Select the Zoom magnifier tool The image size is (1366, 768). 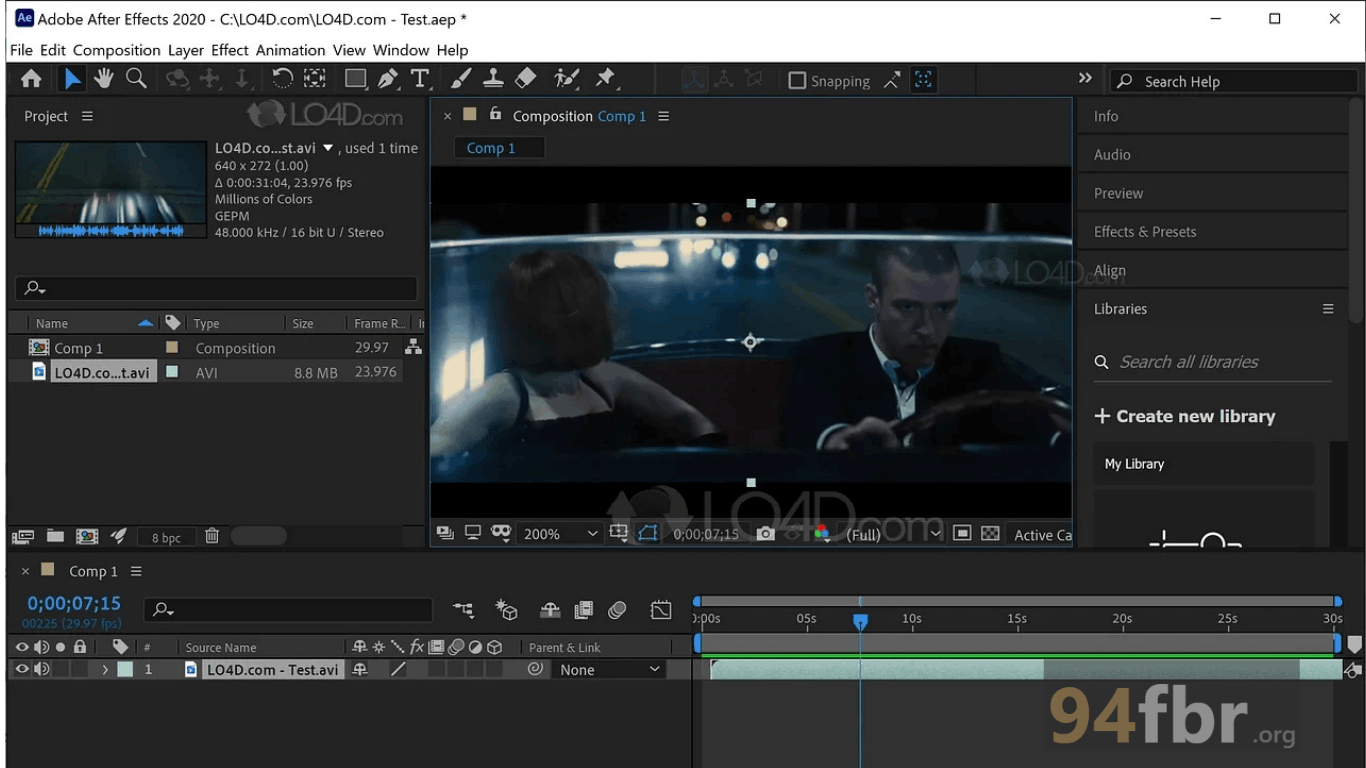(x=136, y=79)
